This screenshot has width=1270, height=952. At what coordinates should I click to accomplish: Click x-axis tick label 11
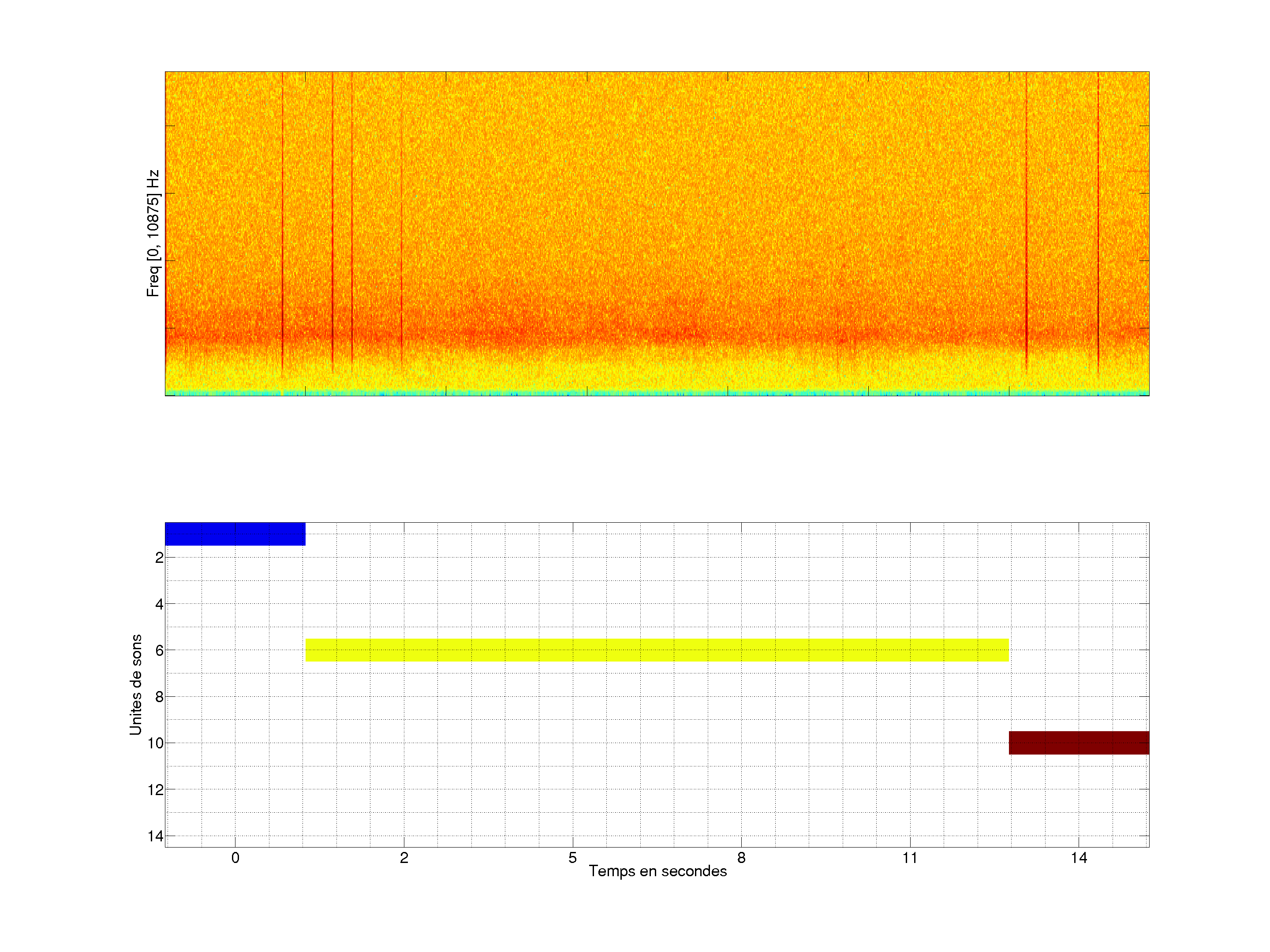tap(909, 858)
